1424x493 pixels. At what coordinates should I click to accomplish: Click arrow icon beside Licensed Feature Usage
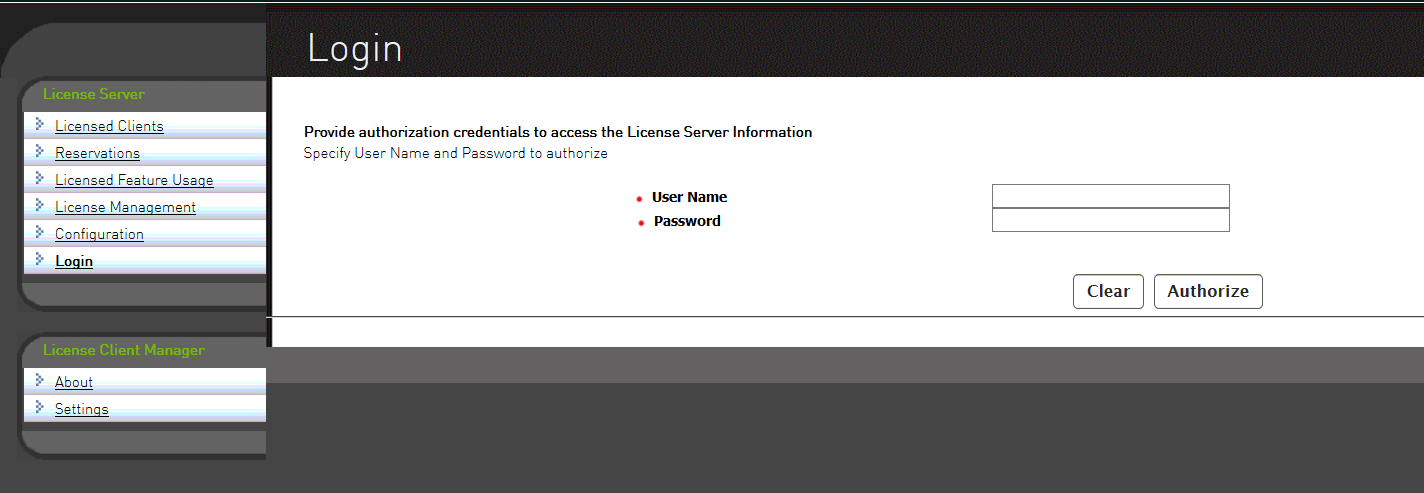pos(40,178)
